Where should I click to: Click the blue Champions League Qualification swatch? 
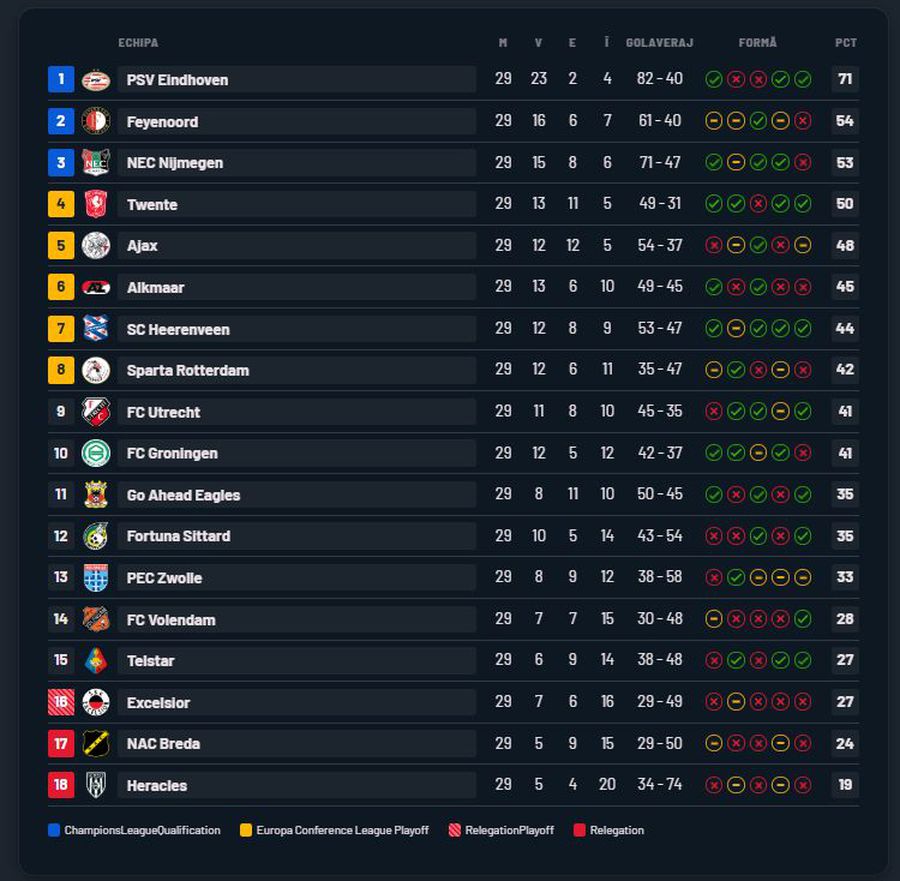point(54,830)
